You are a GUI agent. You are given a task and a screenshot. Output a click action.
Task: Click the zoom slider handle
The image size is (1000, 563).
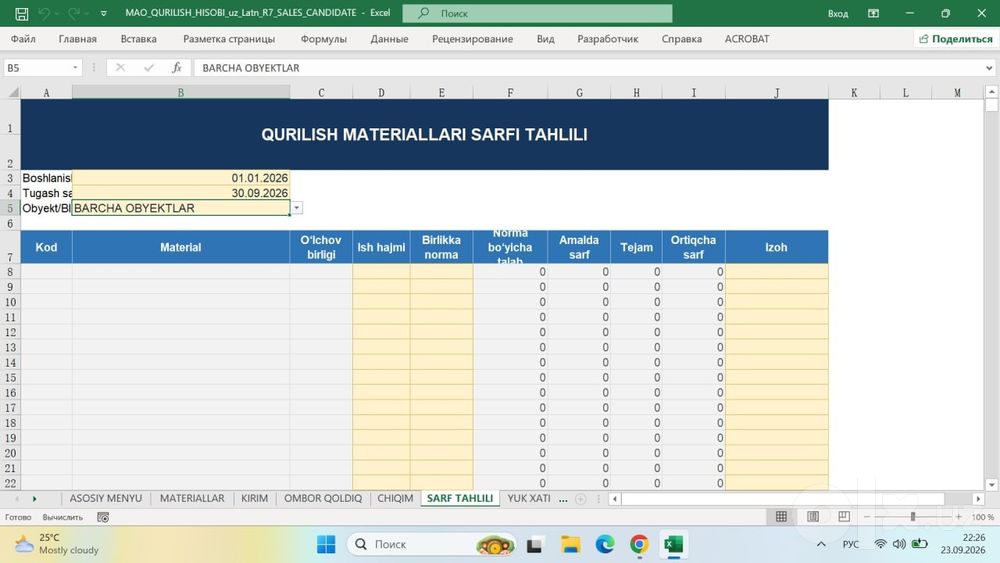[913, 516]
